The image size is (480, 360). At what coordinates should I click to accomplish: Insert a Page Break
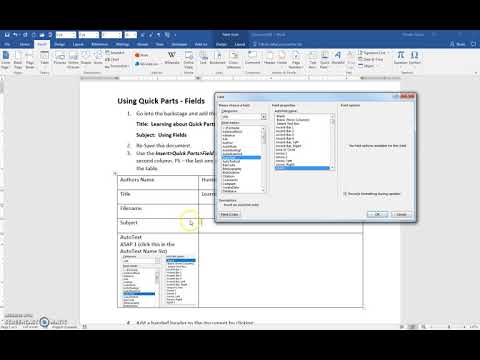pyautogui.click(x=30, y=60)
